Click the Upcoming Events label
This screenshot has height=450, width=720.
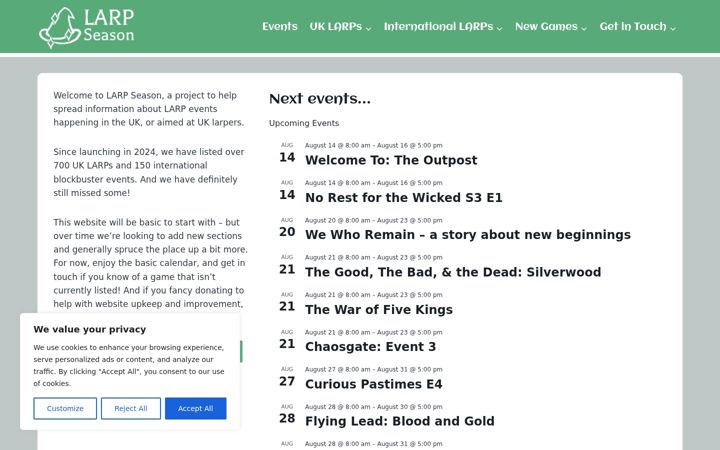(304, 123)
